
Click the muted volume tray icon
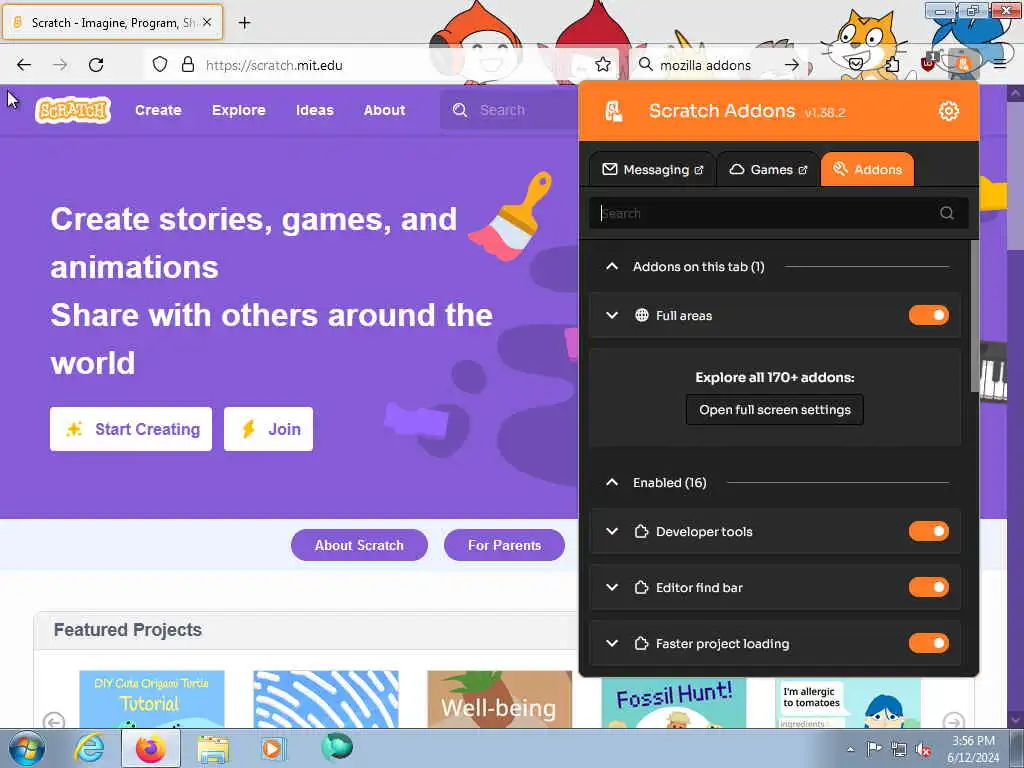[923, 749]
